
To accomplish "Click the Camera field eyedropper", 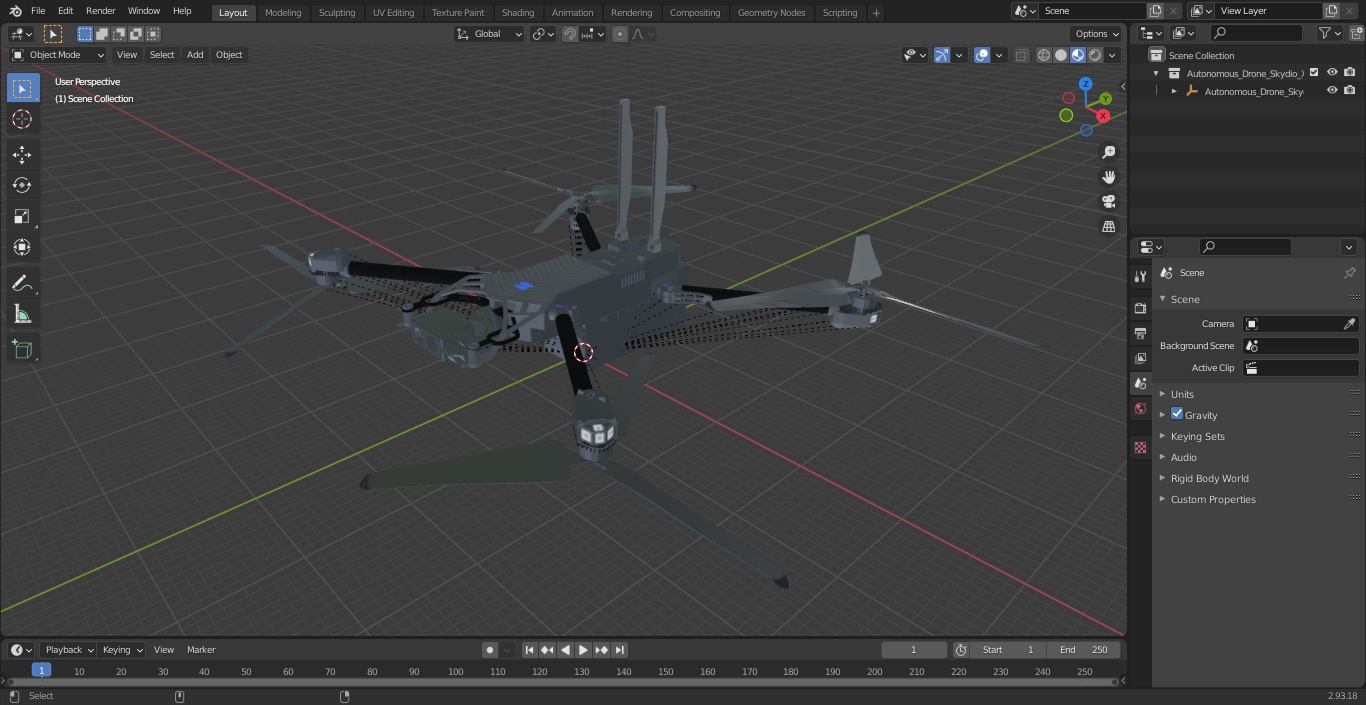I will pyautogui.click(x=1349, y=324).
